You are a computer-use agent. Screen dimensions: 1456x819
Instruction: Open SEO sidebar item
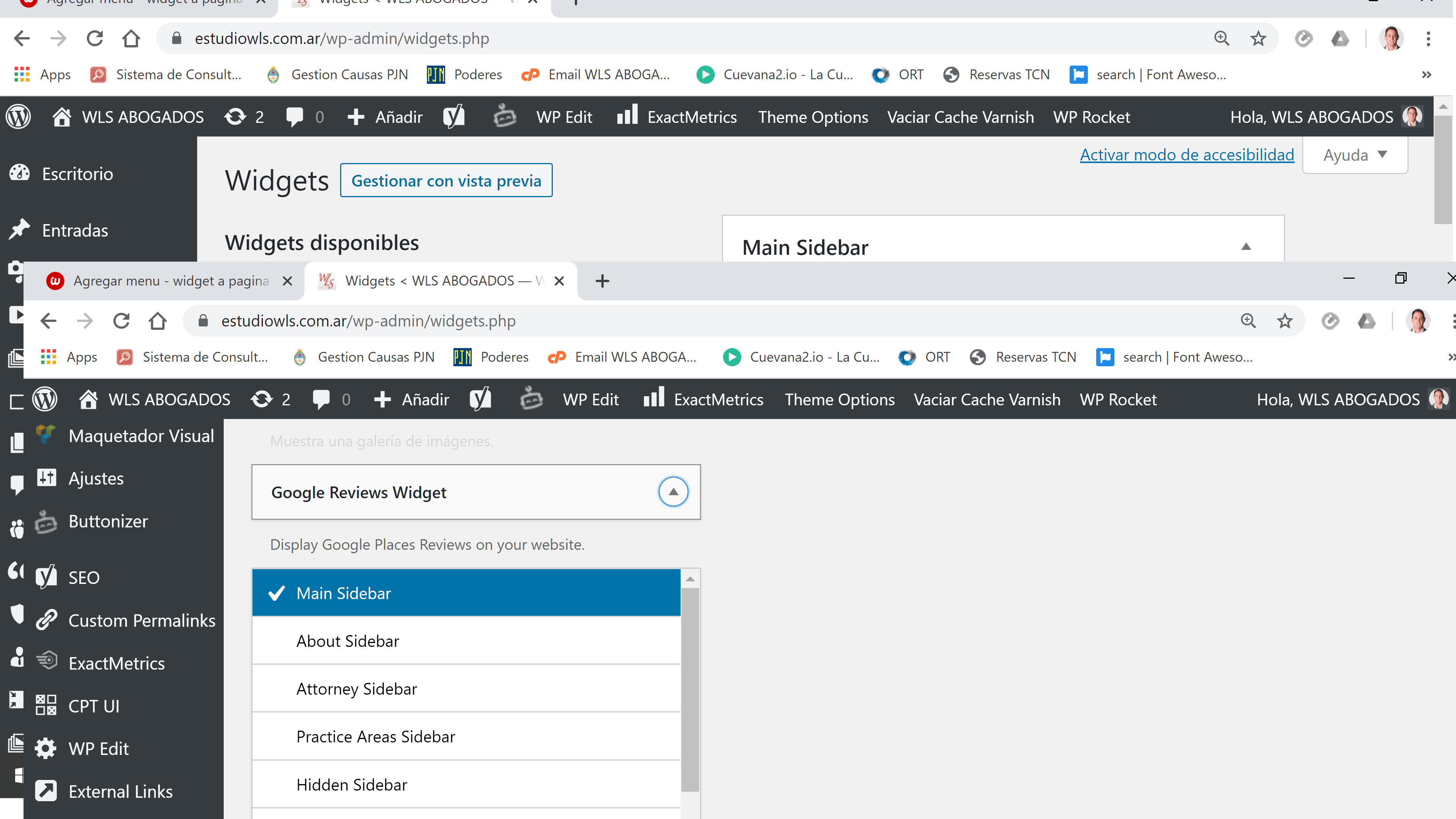(68, 577)
